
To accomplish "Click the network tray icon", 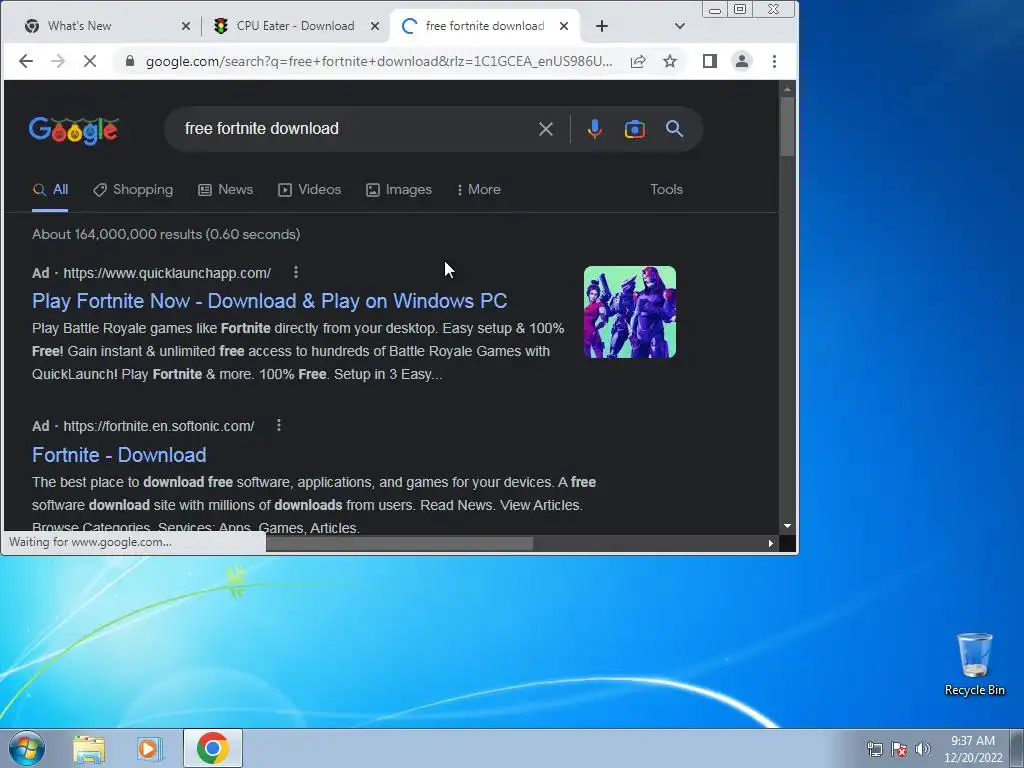I will coord(874,749).
